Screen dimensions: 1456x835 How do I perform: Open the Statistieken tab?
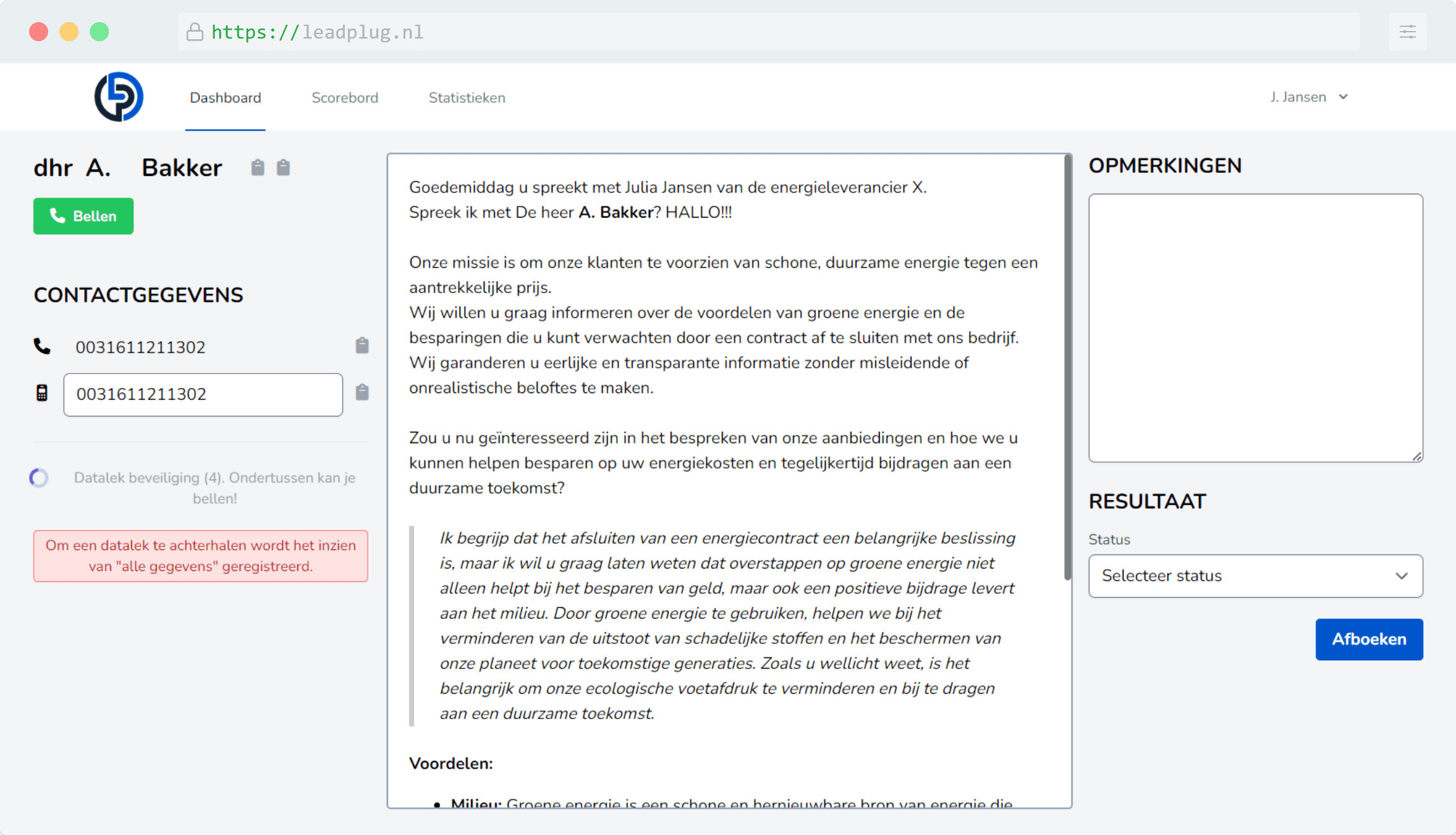(467, 97)
